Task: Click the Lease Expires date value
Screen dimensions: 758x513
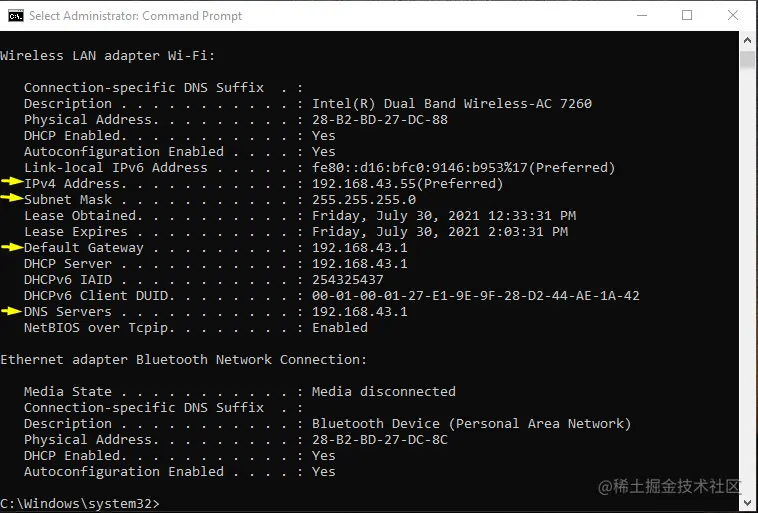Action: pyautogui.click(x=440, y=232)
